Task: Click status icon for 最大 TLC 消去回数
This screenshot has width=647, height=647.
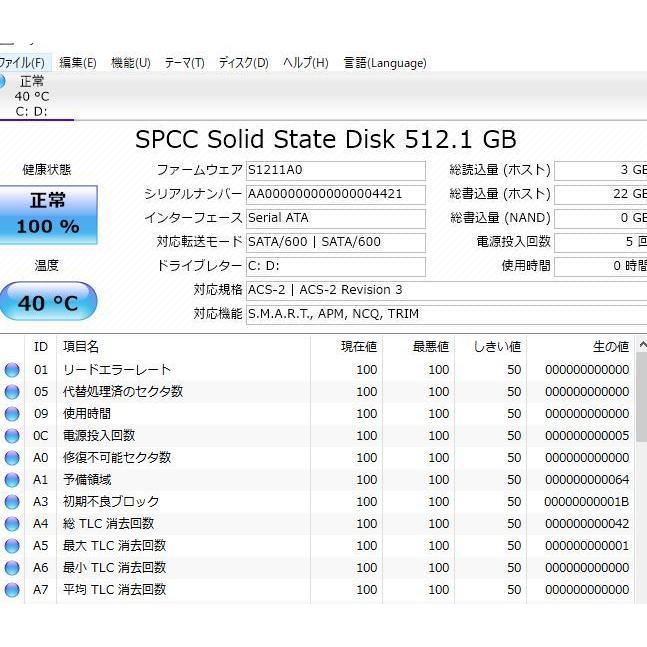Action: click(12, 546)
